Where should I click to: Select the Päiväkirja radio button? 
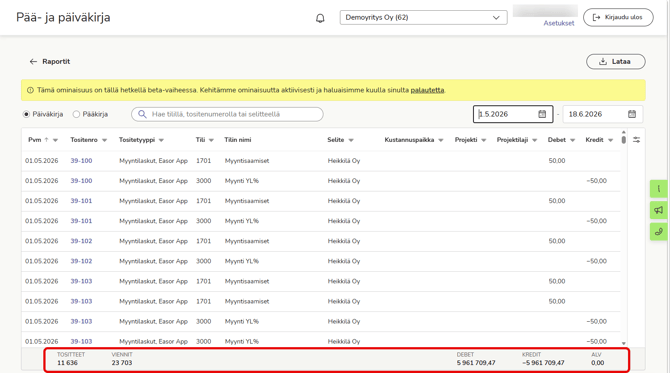[x=26, y=114]
